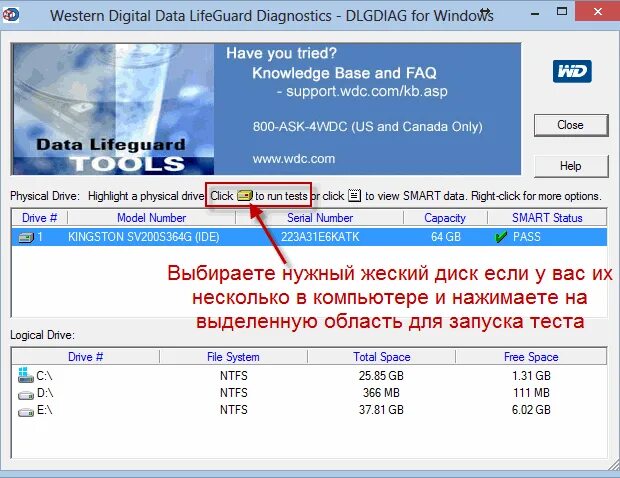Click the D:\ drive icon

click(26, 394)
